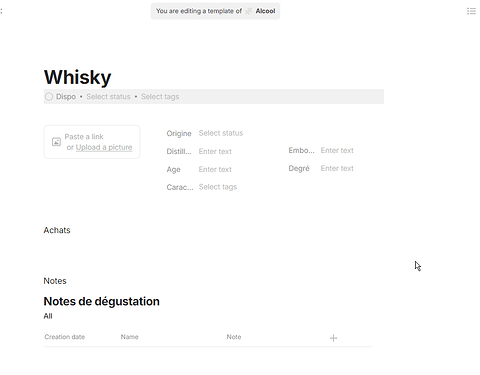Click the Distill... Enter text field

(215, 151)
